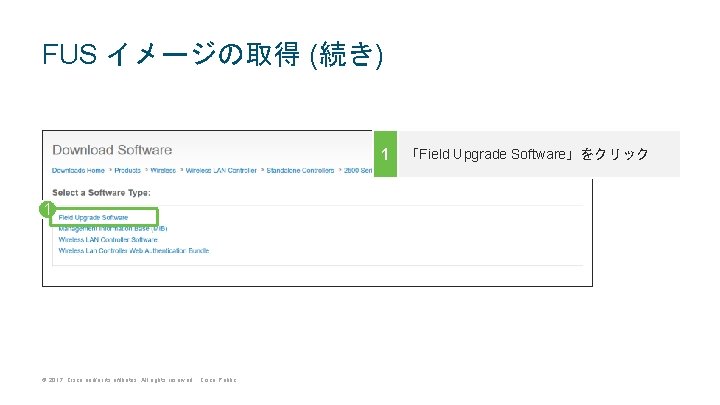Select the Wireless breadcrumb link

point(163,170)
